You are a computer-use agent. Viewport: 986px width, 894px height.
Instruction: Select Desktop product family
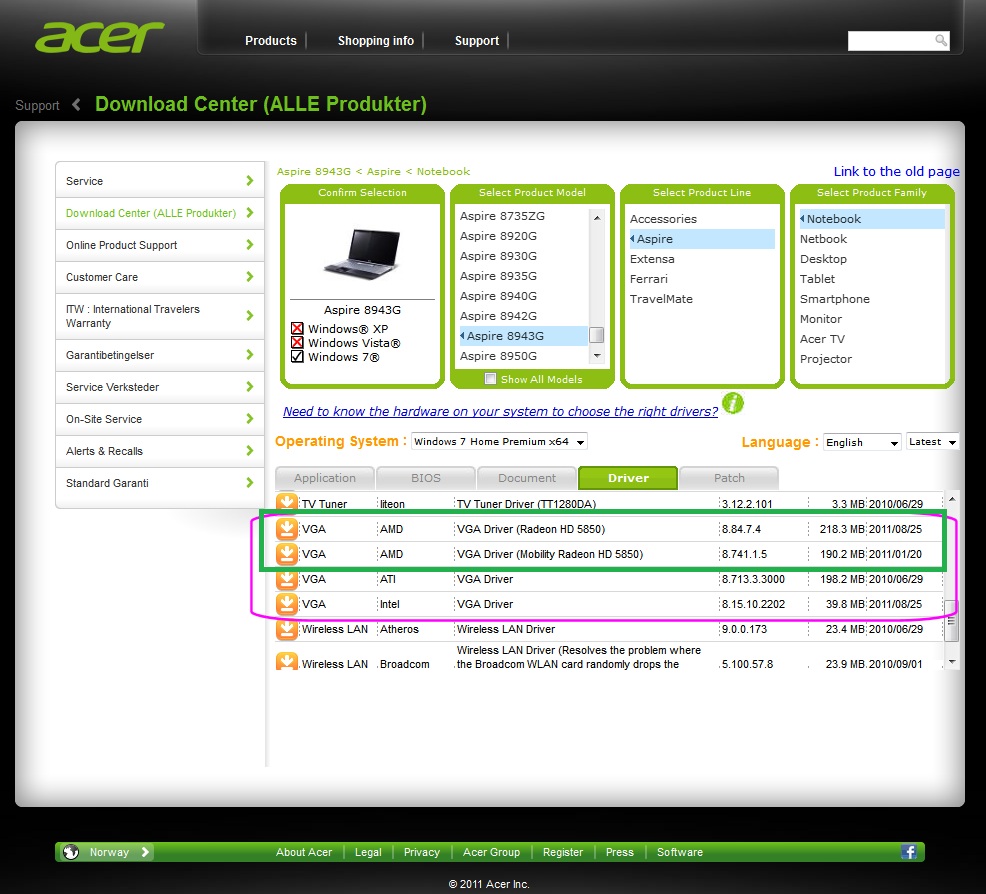pyautogui.click(x=823, y=259)
